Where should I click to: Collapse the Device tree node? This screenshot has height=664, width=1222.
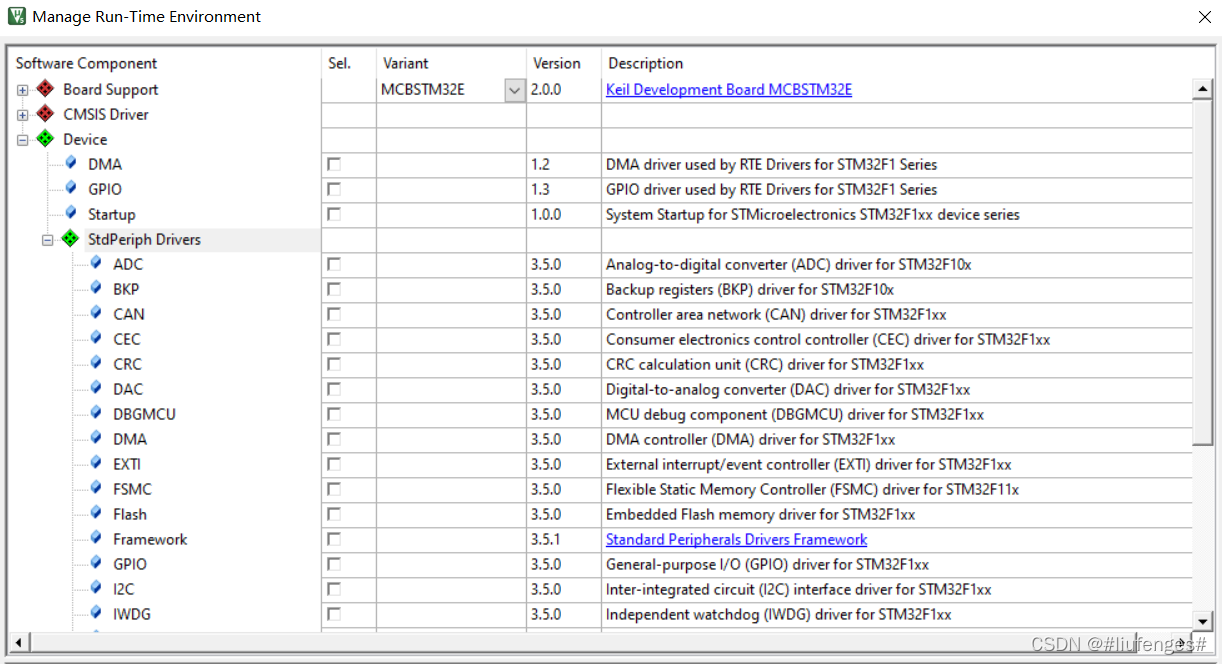pos(22,140)
